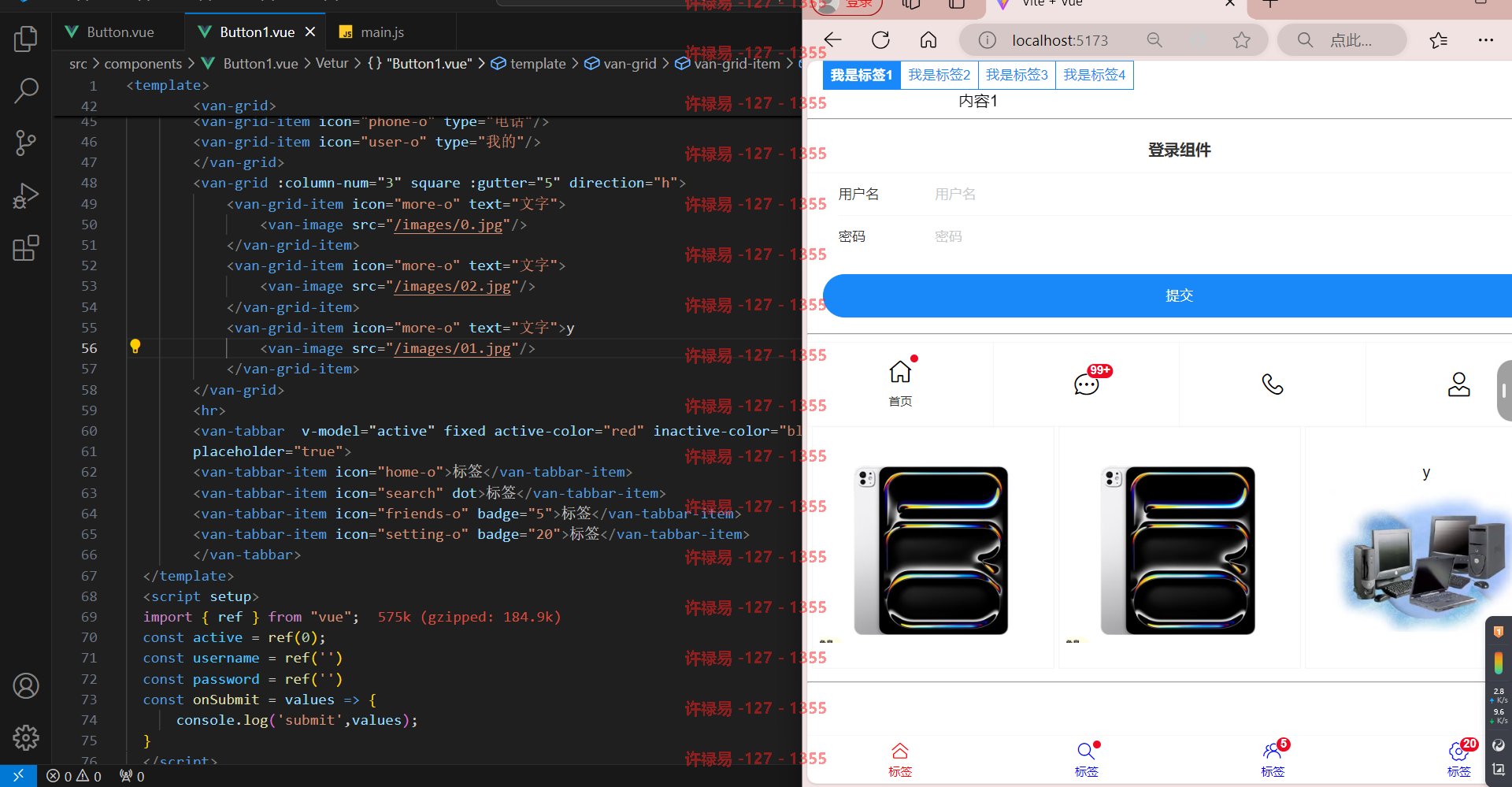The width and height of the screenshot is (1512, 787).
Task: Click the import cost text 575k (gzipped: 184.9k)
Action: coord(469,617)
